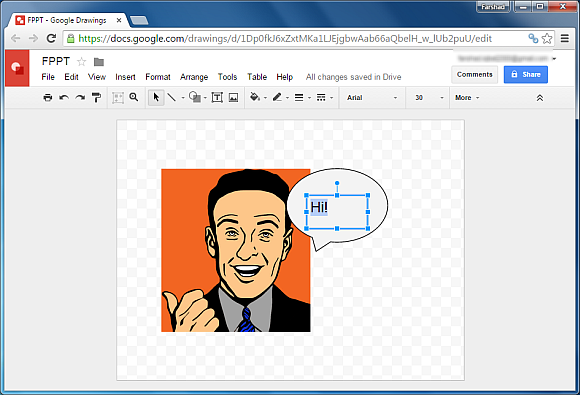Insert a Text box
This screenshot has width=580, height=395.
217,97
